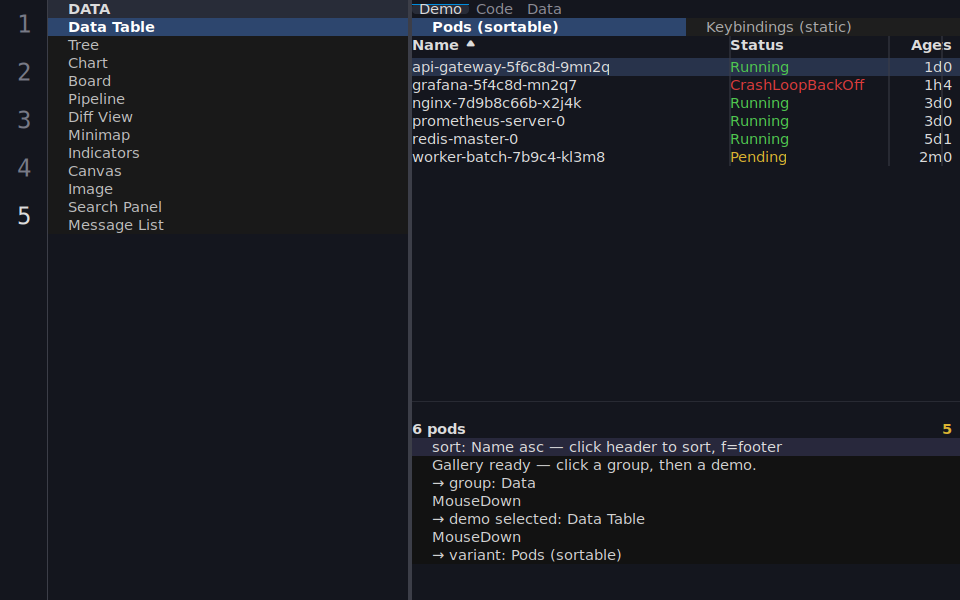Choose the Pipeline demo
Image resolution: width=960 pixels, height=600 pixels.
tap(228, 99)
